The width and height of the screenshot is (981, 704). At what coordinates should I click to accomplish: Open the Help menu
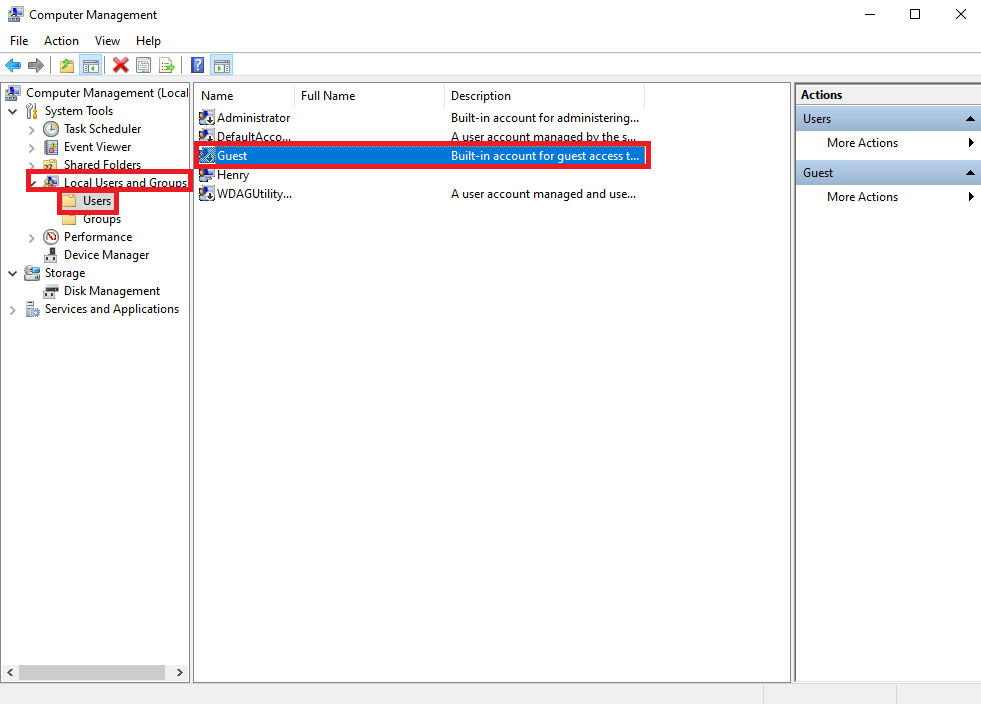click(x=148, y=41)
